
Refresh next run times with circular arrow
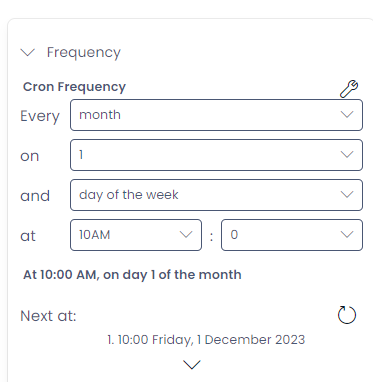pos(347,315)
